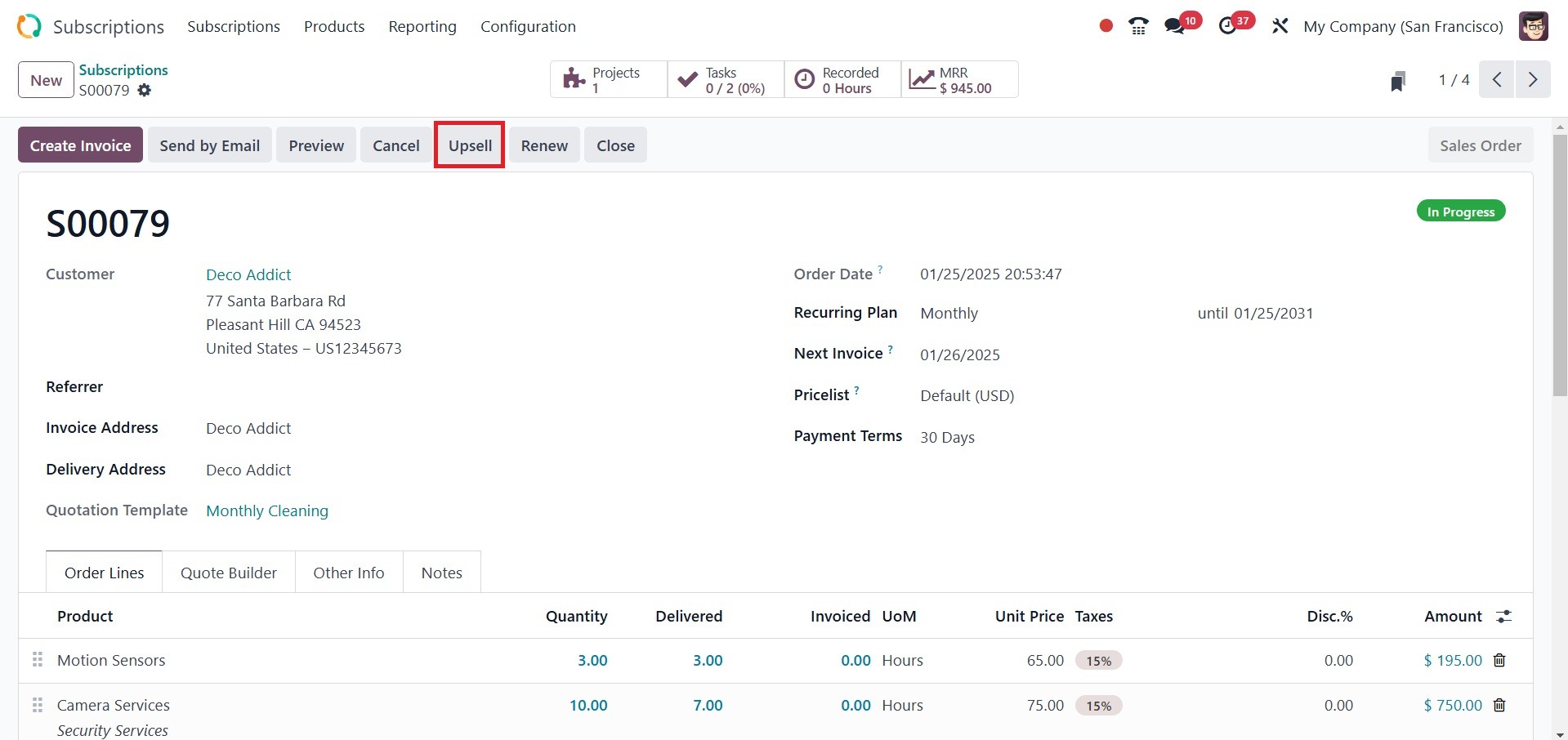This screenshot has height=740, width=1568.
Task: Click the gear icon next to S00079
Action: click(x=145, y=91)
